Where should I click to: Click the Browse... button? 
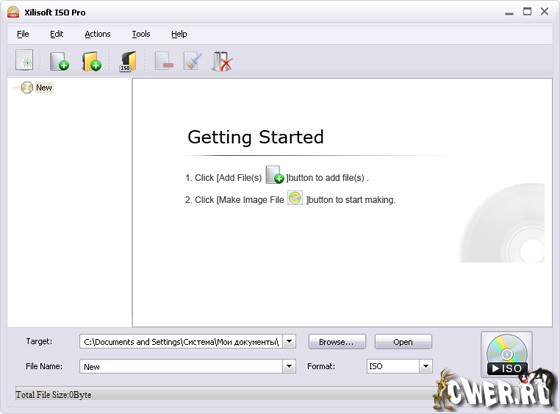[x=337, y=342]
